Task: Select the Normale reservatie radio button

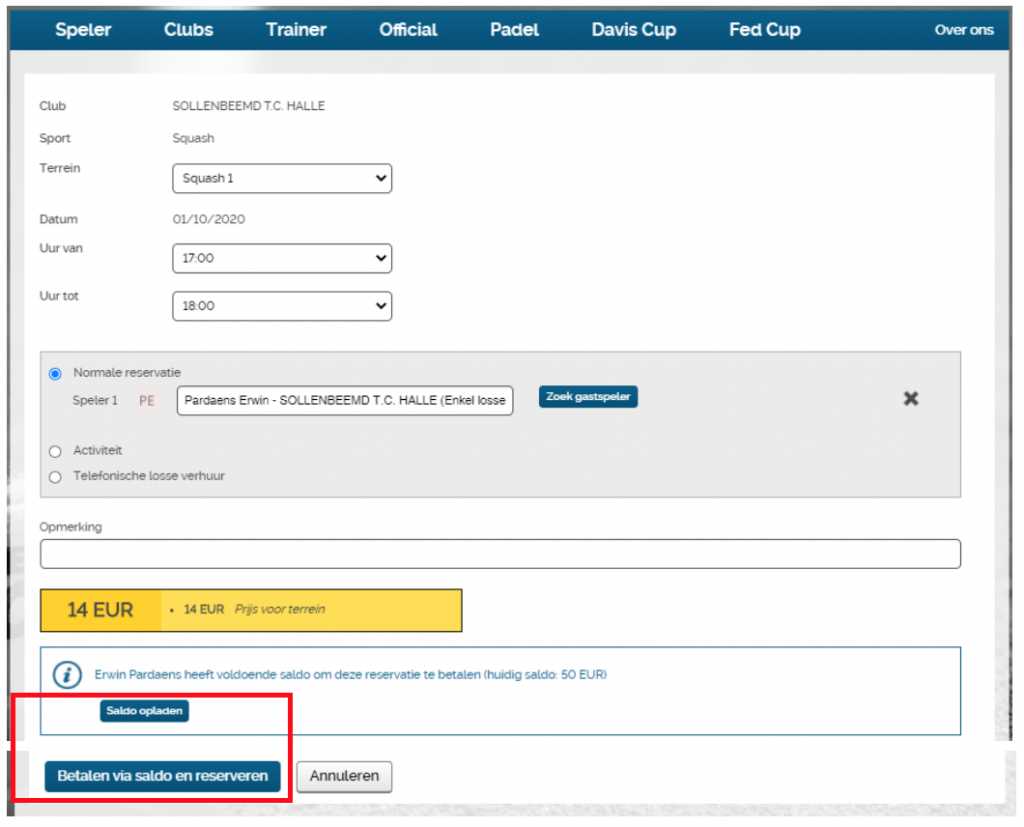Action: coord(55,374)
